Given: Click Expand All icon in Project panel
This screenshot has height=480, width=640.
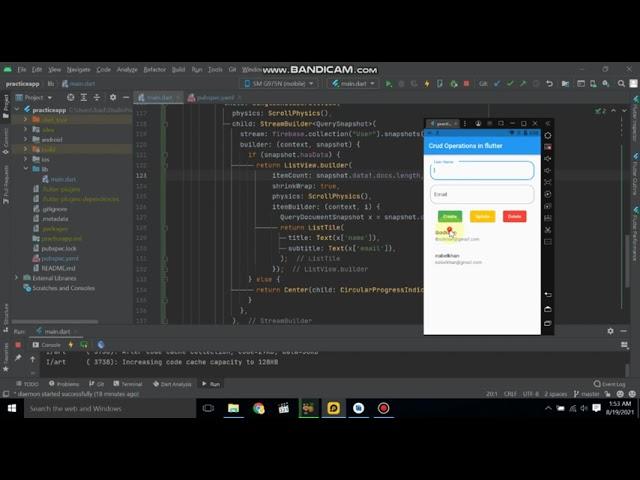Looking at the screenshot, I should pos(84,98).
